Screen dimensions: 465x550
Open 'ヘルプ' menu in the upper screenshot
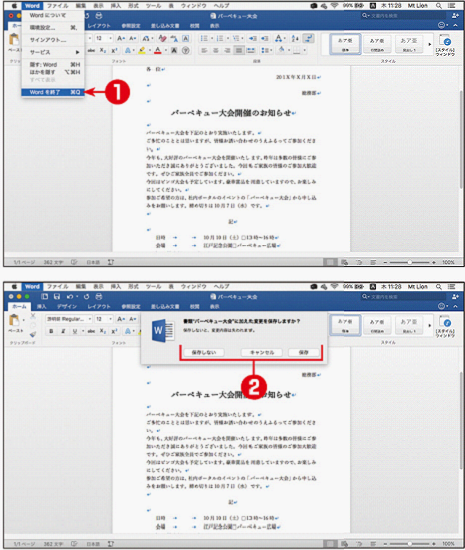221,6
